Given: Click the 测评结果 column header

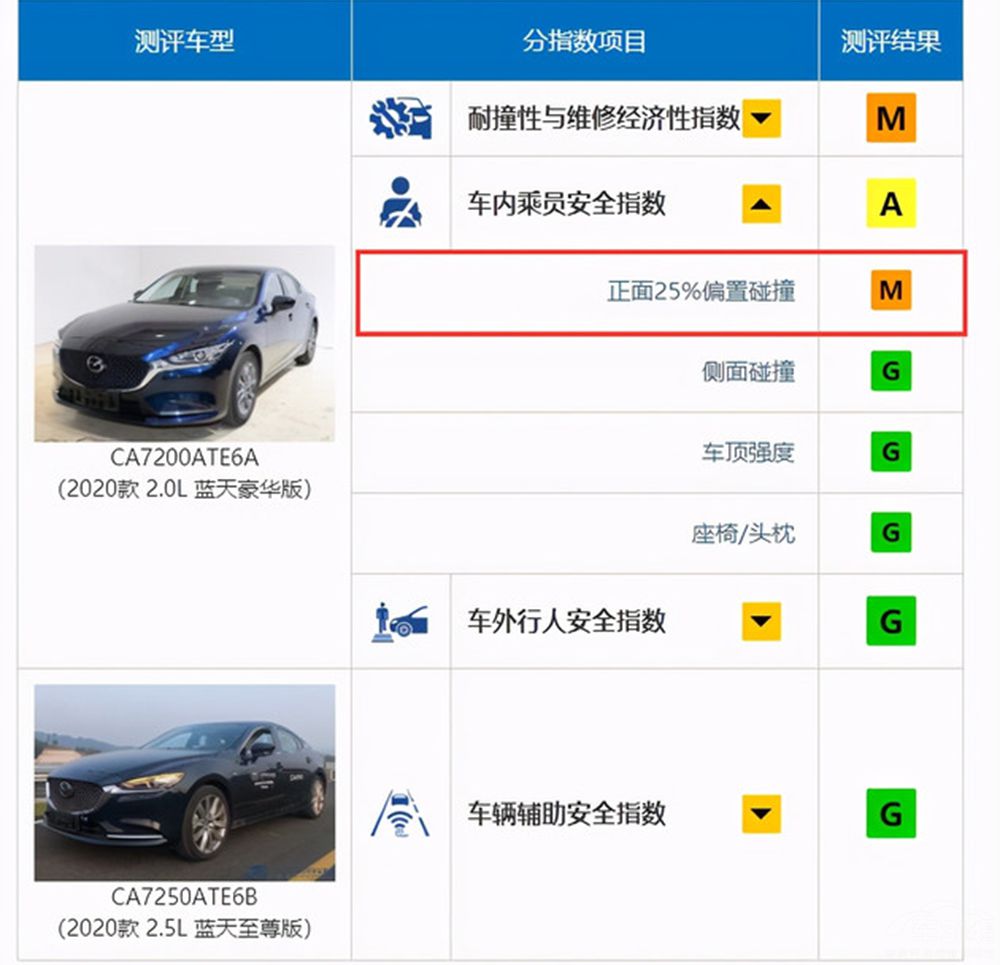Looking at the screenshot, I should pos(891,41).
